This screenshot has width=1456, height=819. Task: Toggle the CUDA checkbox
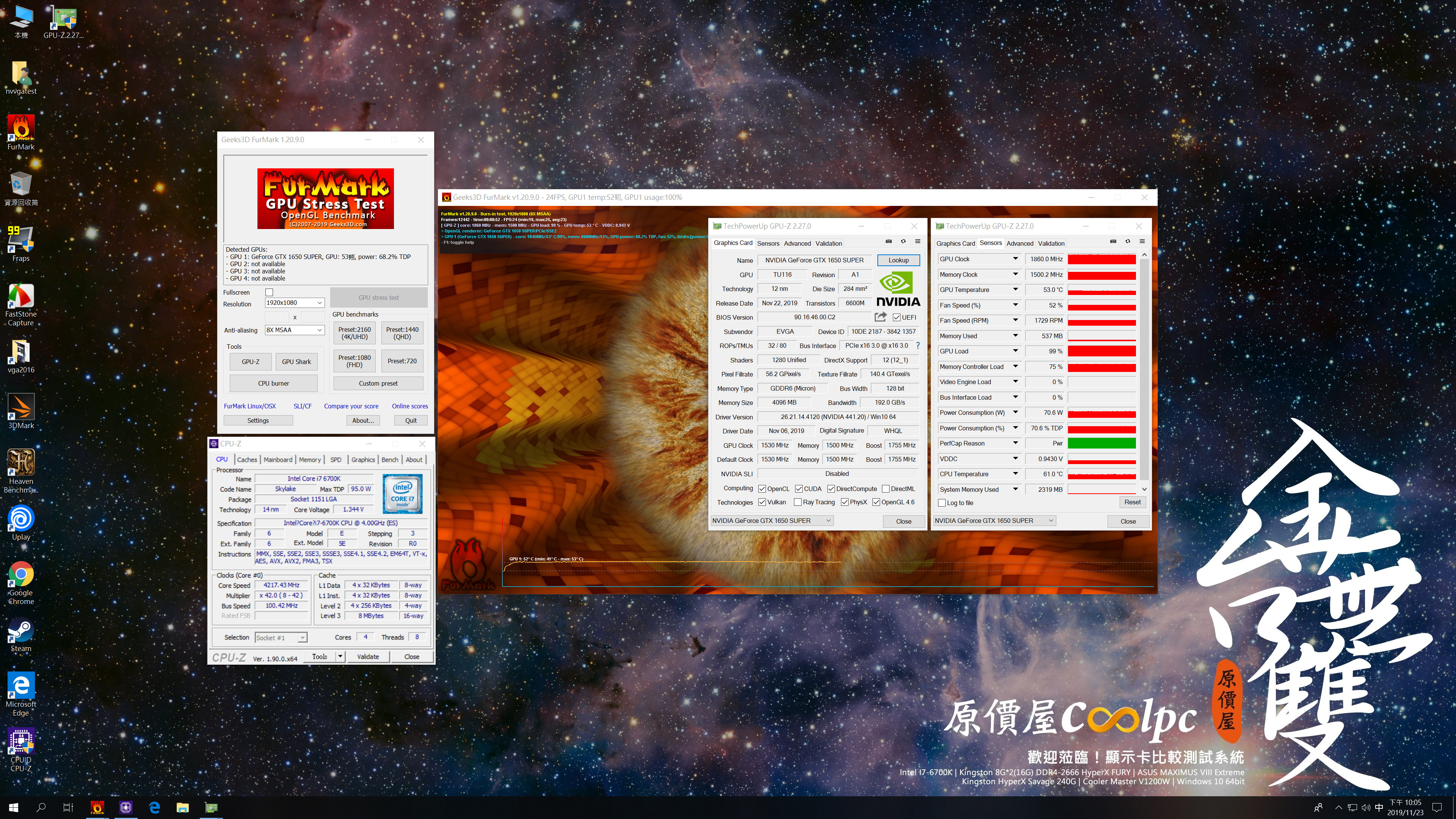coord(799,489)
